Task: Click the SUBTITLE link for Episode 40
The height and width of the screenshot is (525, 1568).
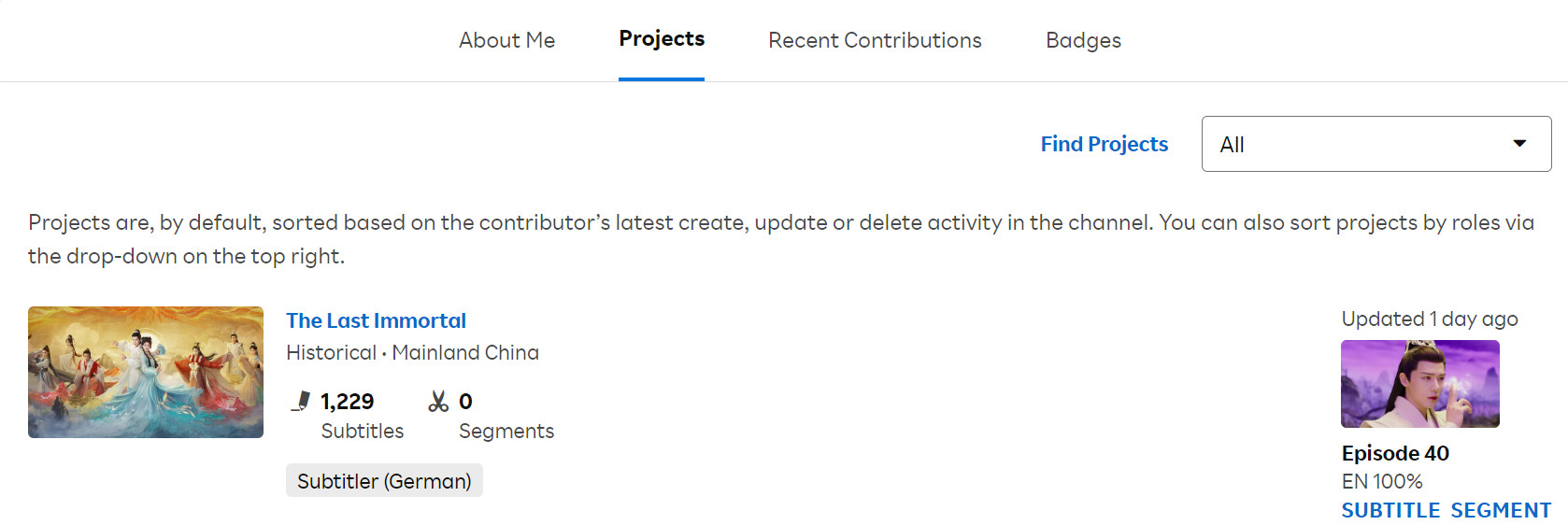Action: 1390,510
